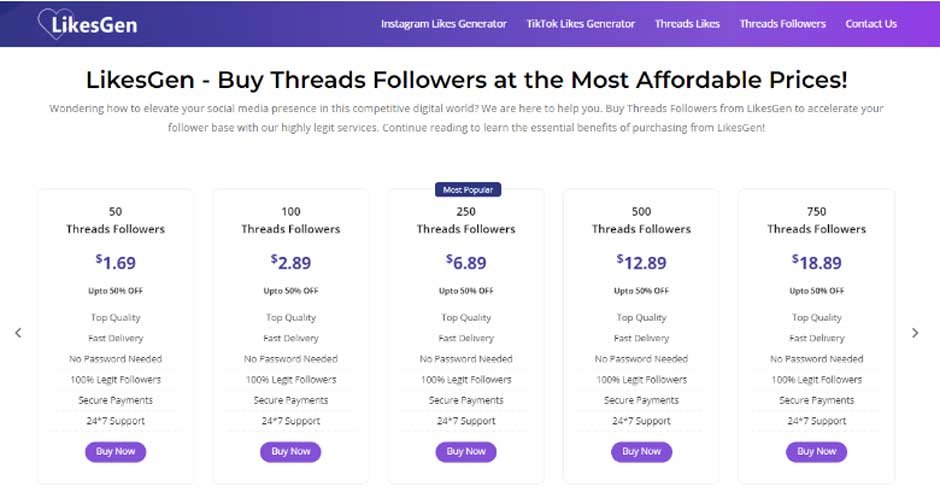Click the Most Popular badge
Viewport: 940px width, 498px height.
click(468, 189)
